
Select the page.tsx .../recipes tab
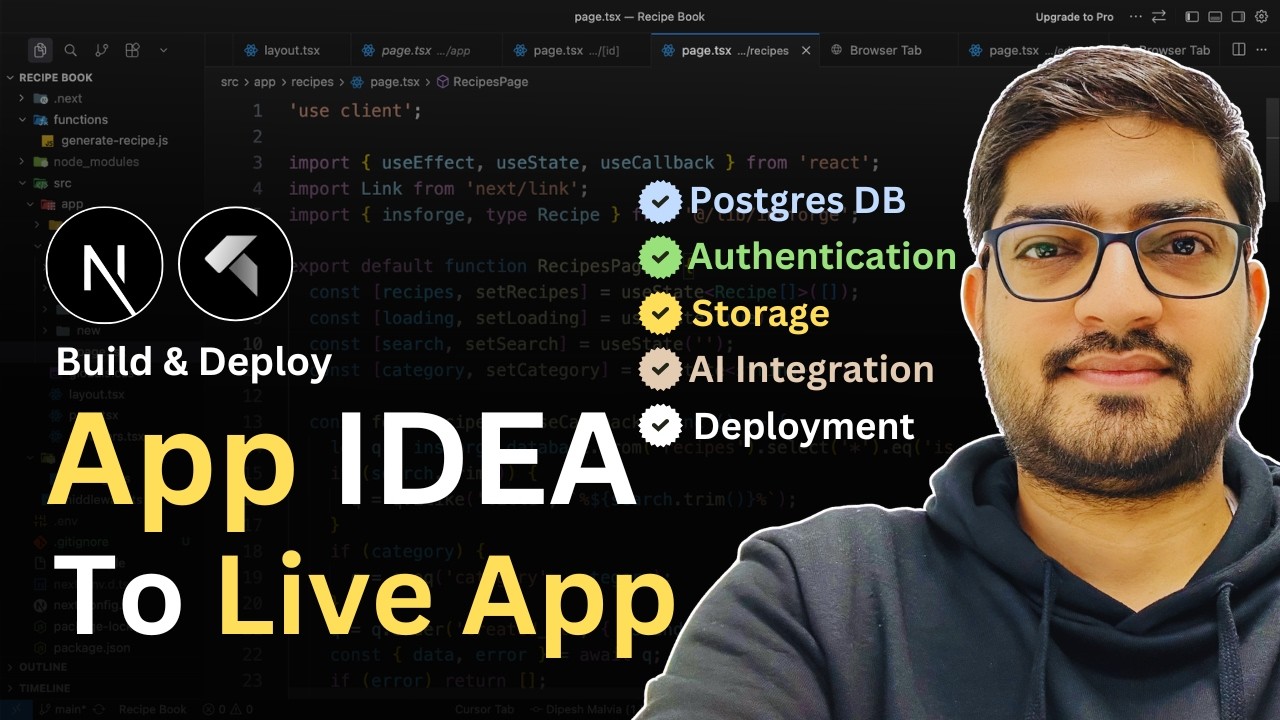click(x=733, y=50)
